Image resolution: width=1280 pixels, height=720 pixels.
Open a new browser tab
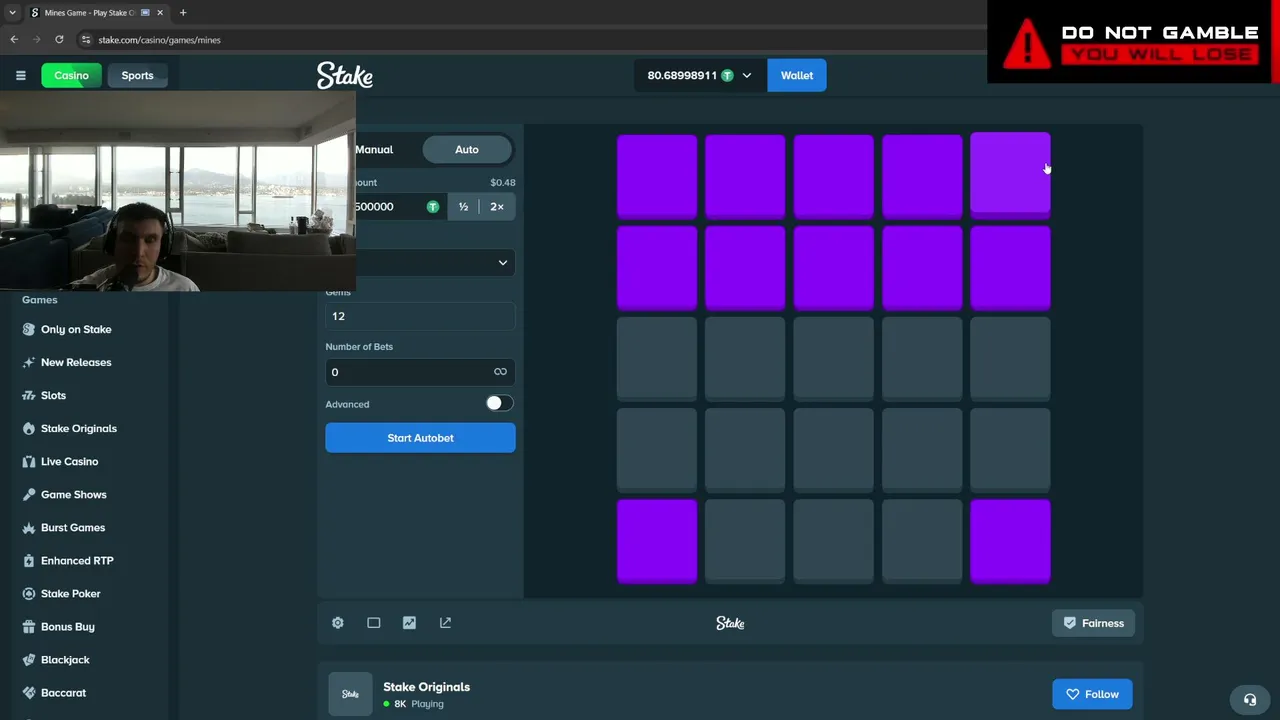click(x=183, y=13)
